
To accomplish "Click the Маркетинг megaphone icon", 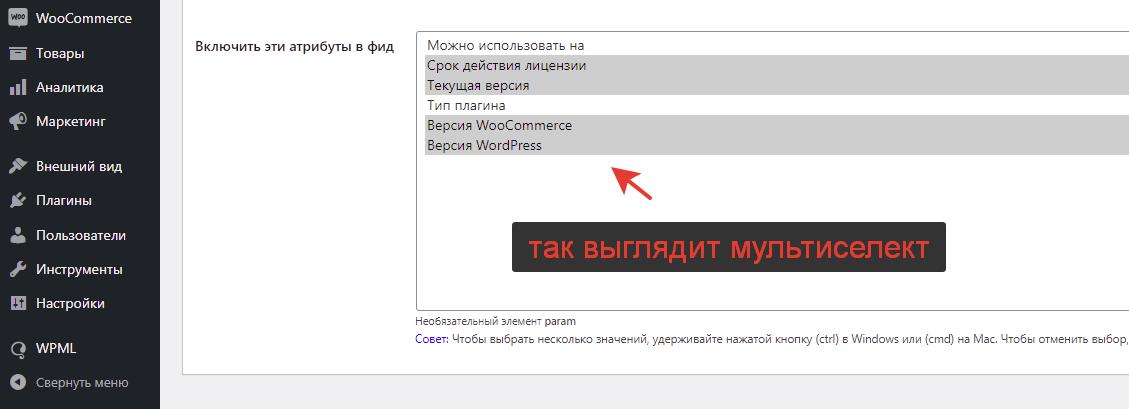I will [x=17, y=122].
